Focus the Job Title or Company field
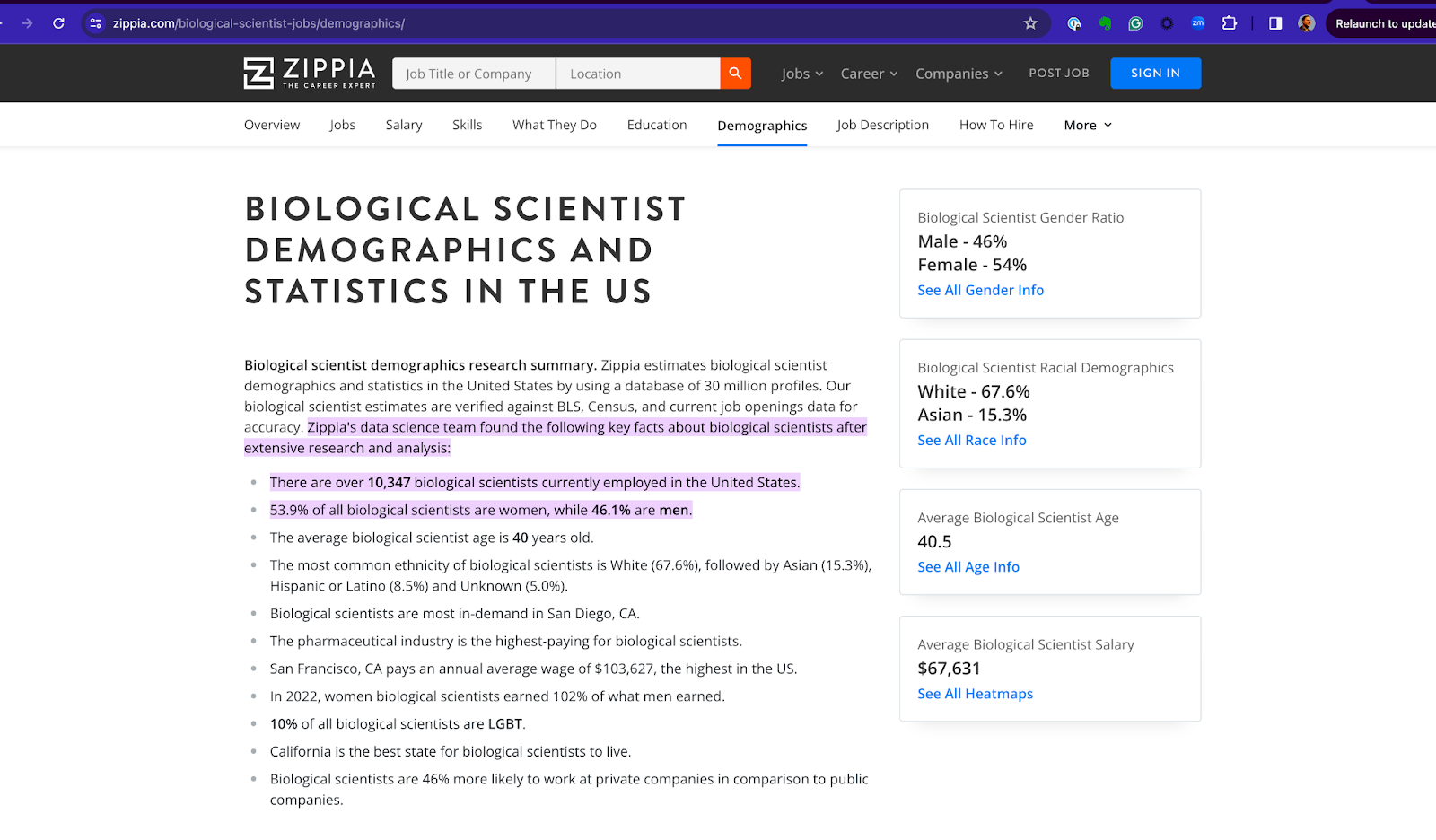Viewport: 1436px width, 840px height. point(474,74)
